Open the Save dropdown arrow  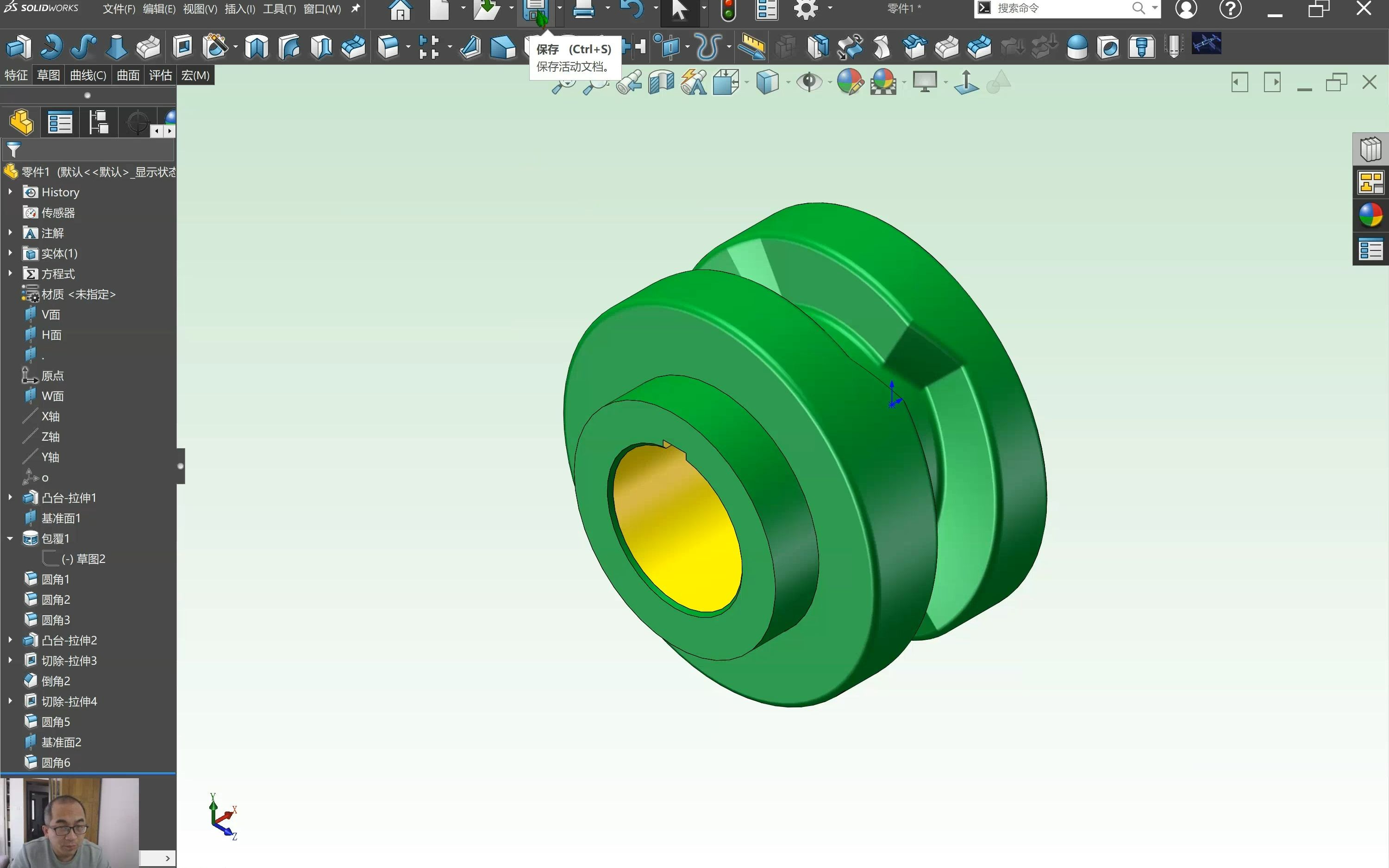(x=559, y=8)
